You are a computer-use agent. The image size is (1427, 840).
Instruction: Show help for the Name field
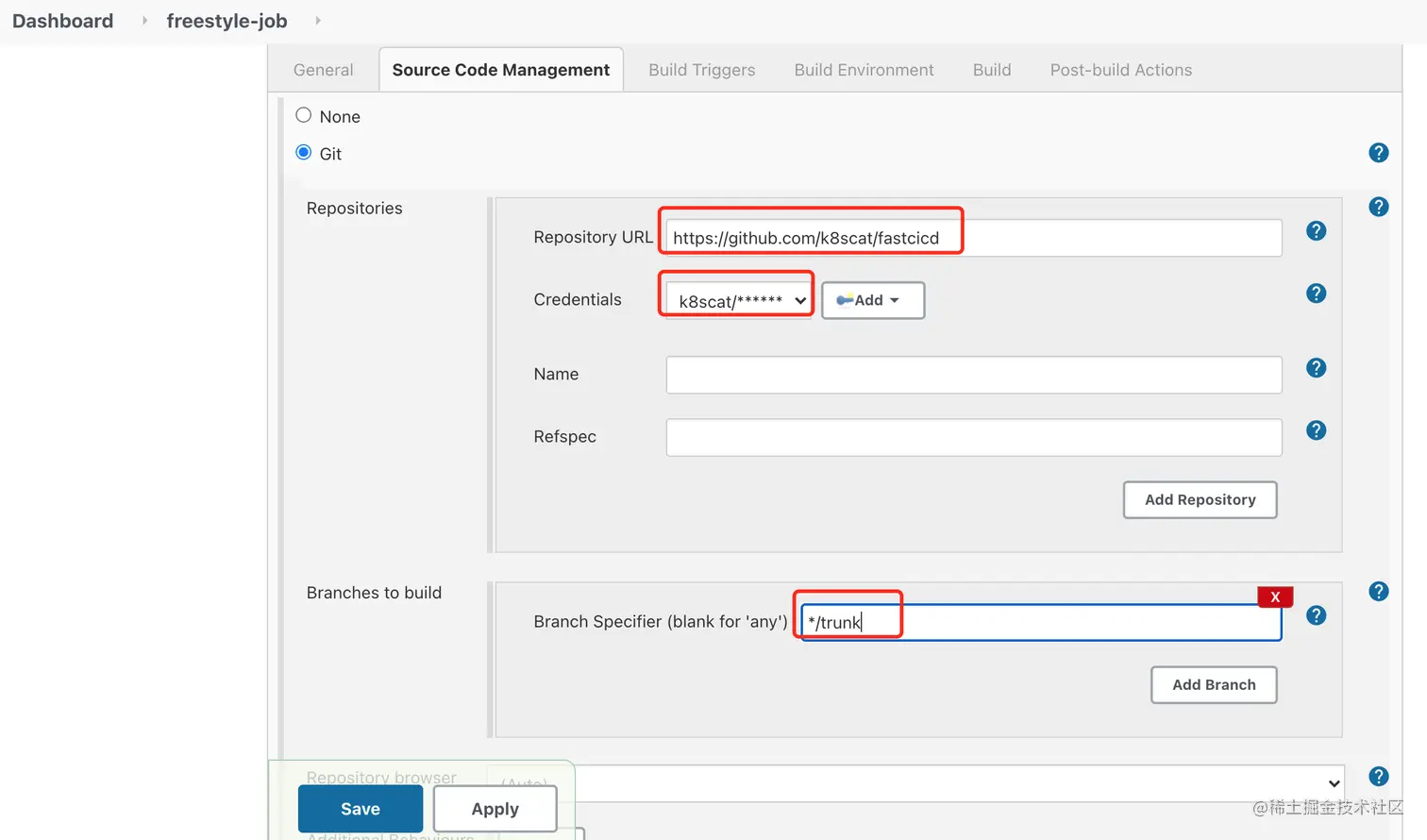[1316, 368]
